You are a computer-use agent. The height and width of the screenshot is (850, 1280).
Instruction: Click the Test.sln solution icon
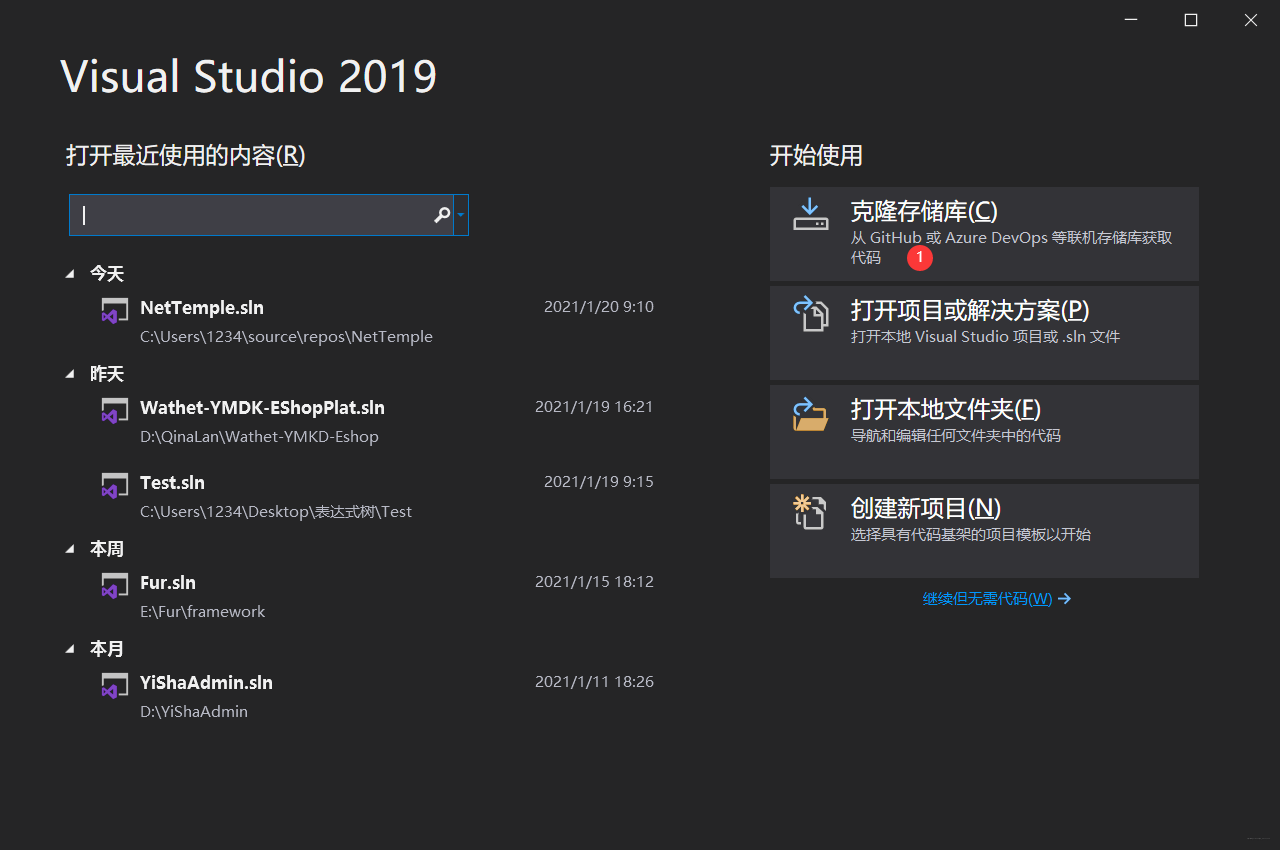coord(114,485)
